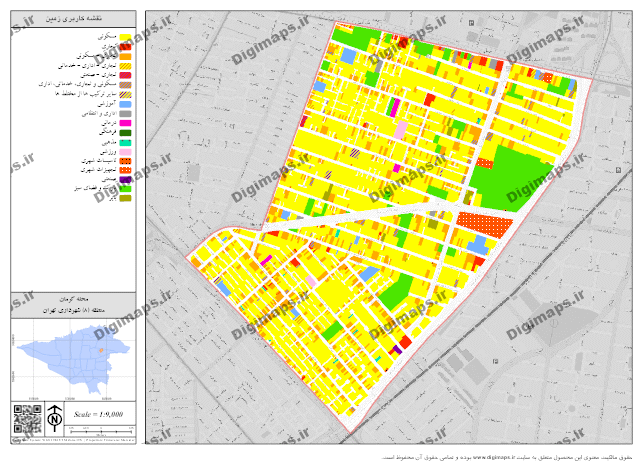Click the small orange dotted block beside the big park
Screen dimensions: 643x461
484,163
